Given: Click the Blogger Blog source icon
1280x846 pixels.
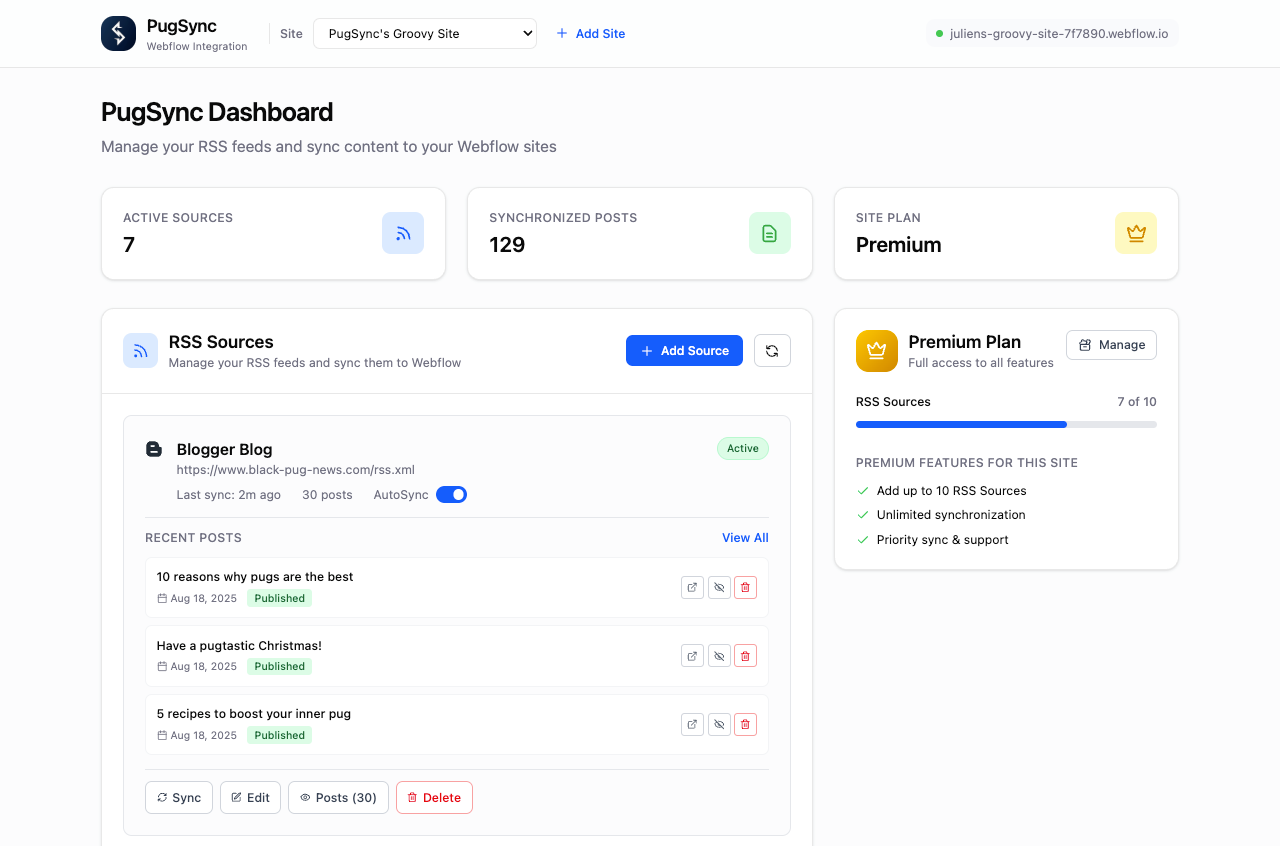Looking at the screenshot, I should pos(154,449).
